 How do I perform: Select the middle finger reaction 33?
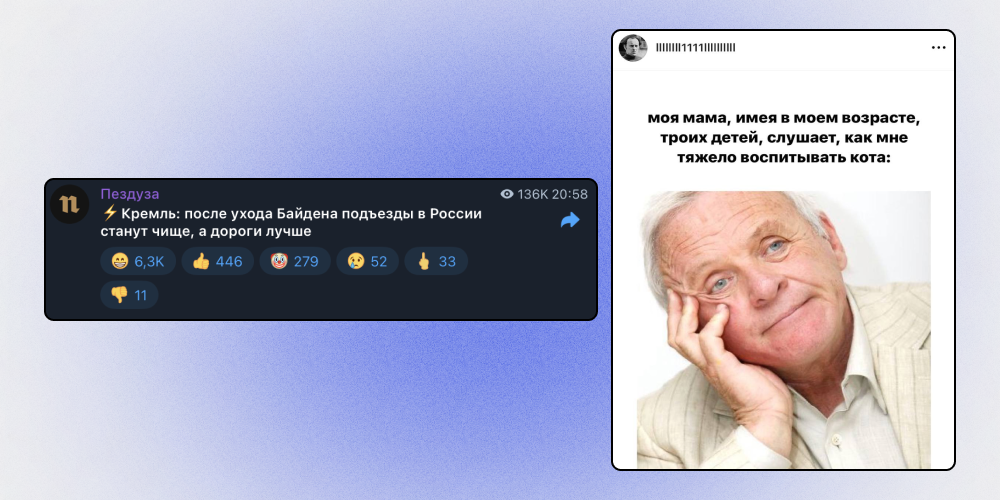pos(436,261)
